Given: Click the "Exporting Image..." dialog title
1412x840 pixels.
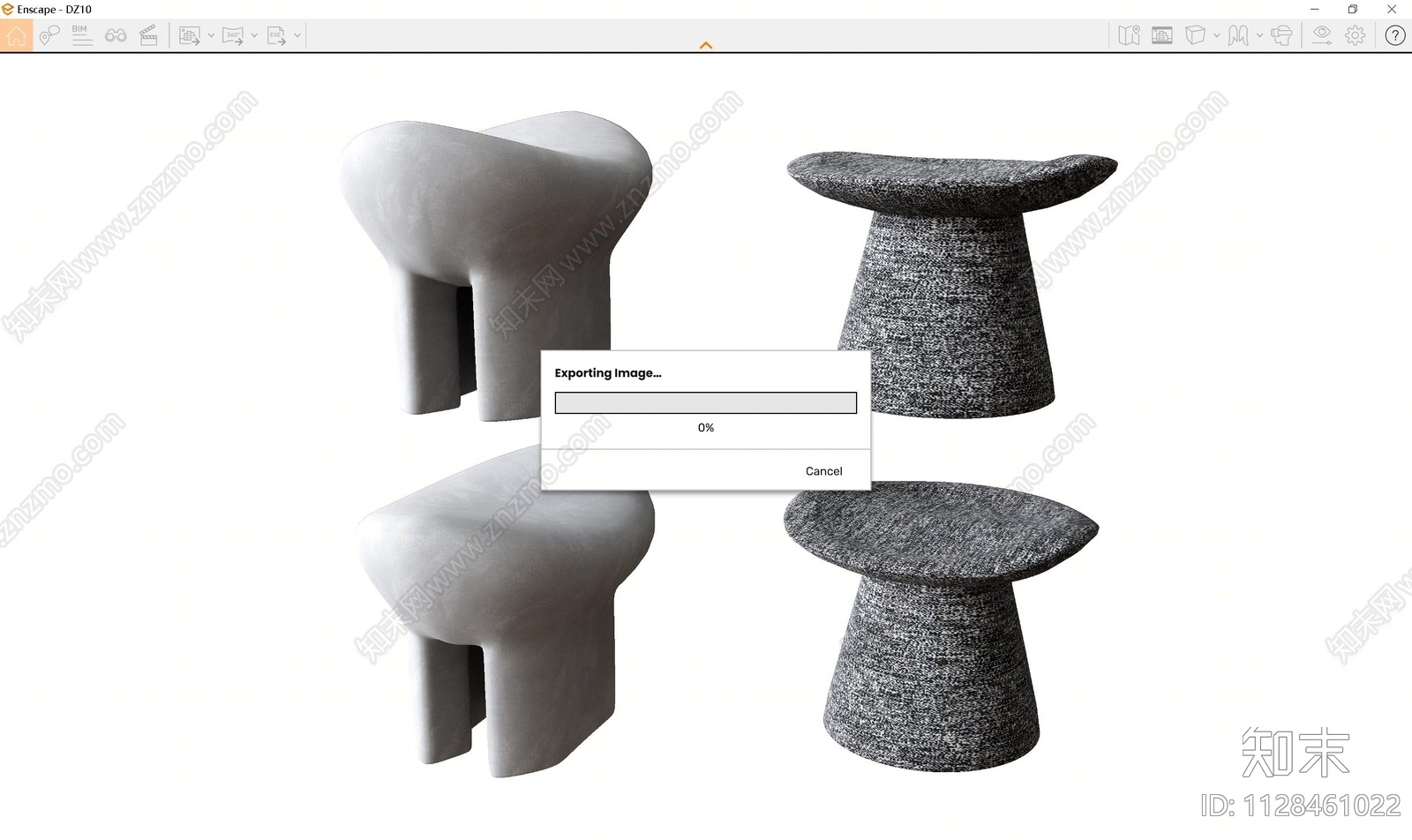Looking at the screenshot, I should tap(608, 373).
